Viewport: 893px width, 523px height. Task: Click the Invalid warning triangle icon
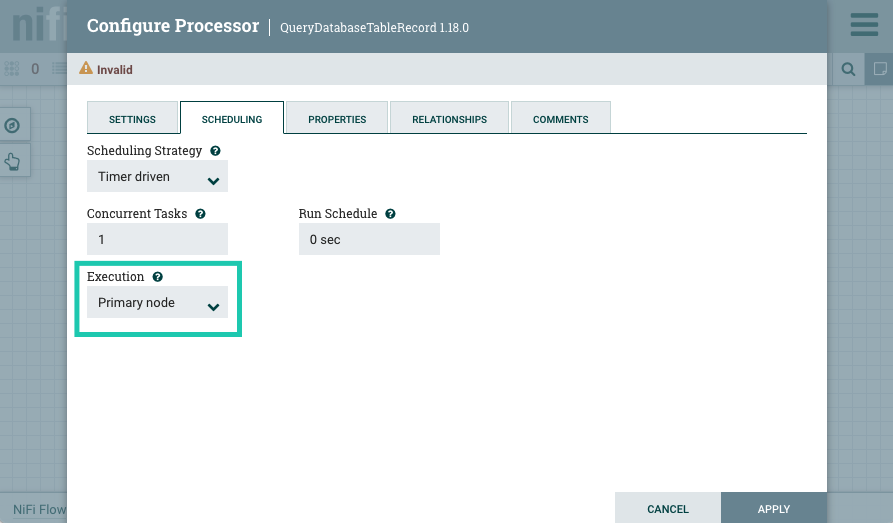(87, 69)
